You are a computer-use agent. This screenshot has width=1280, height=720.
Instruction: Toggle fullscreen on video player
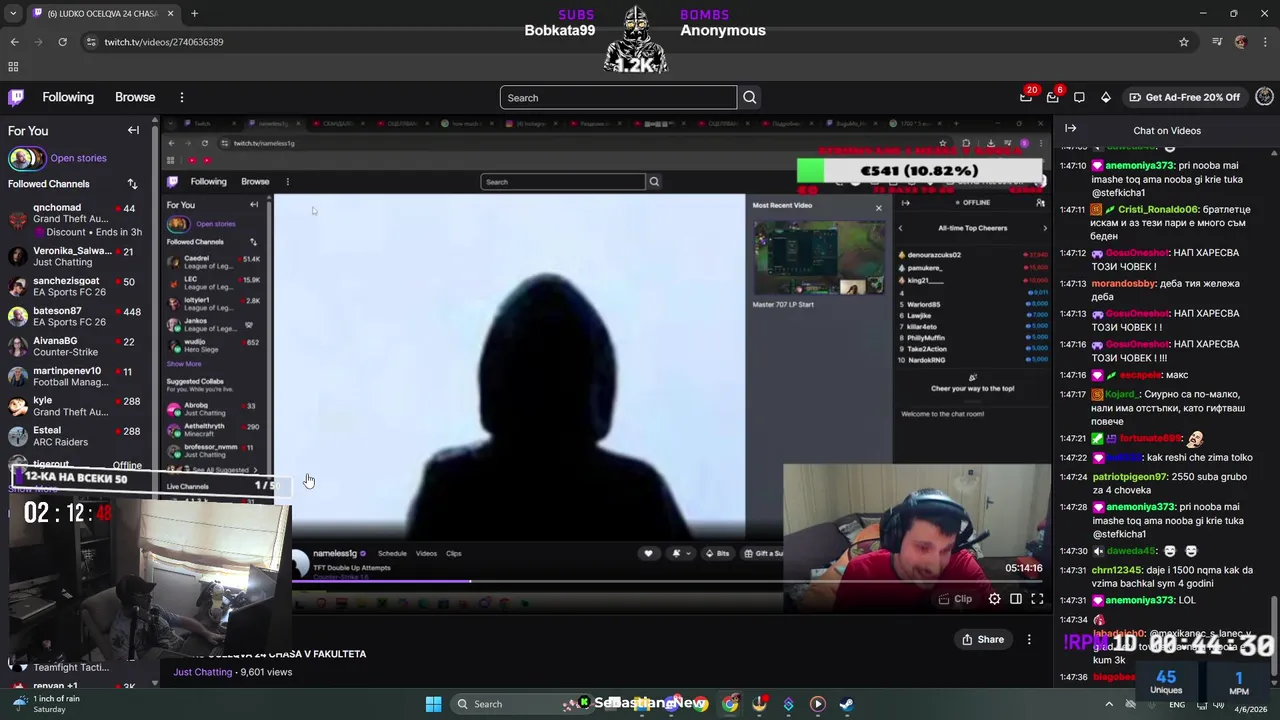point(1037,599)
